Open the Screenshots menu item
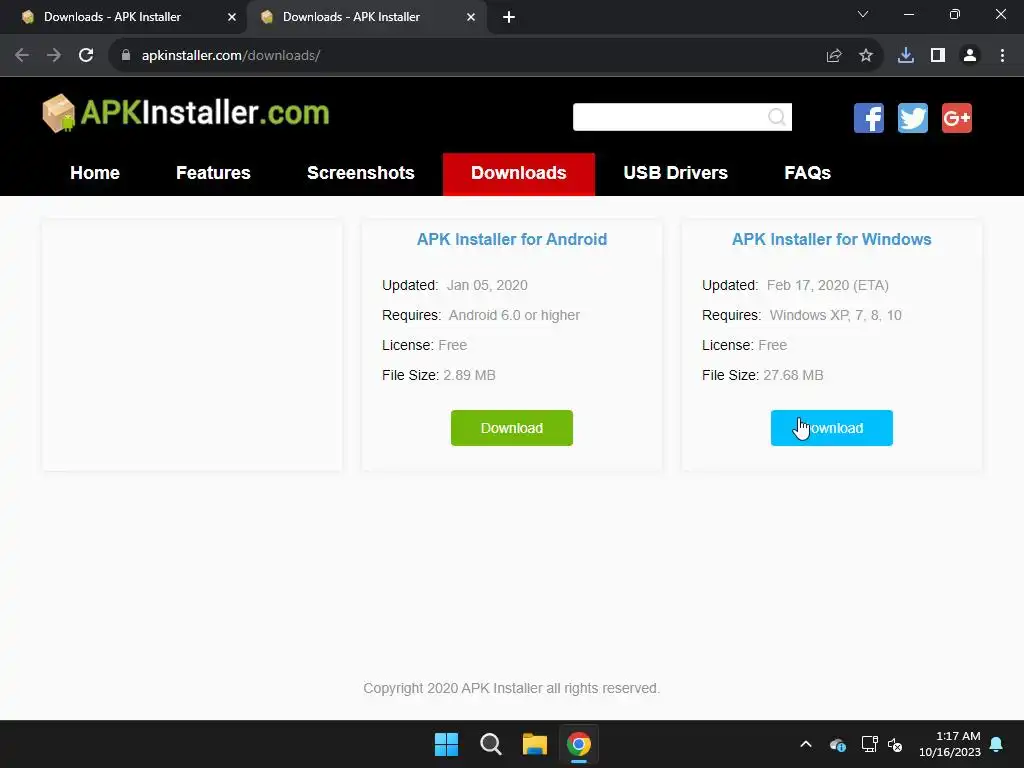The height and width of the screenshot is (768, 1024). tap(360, 173)
